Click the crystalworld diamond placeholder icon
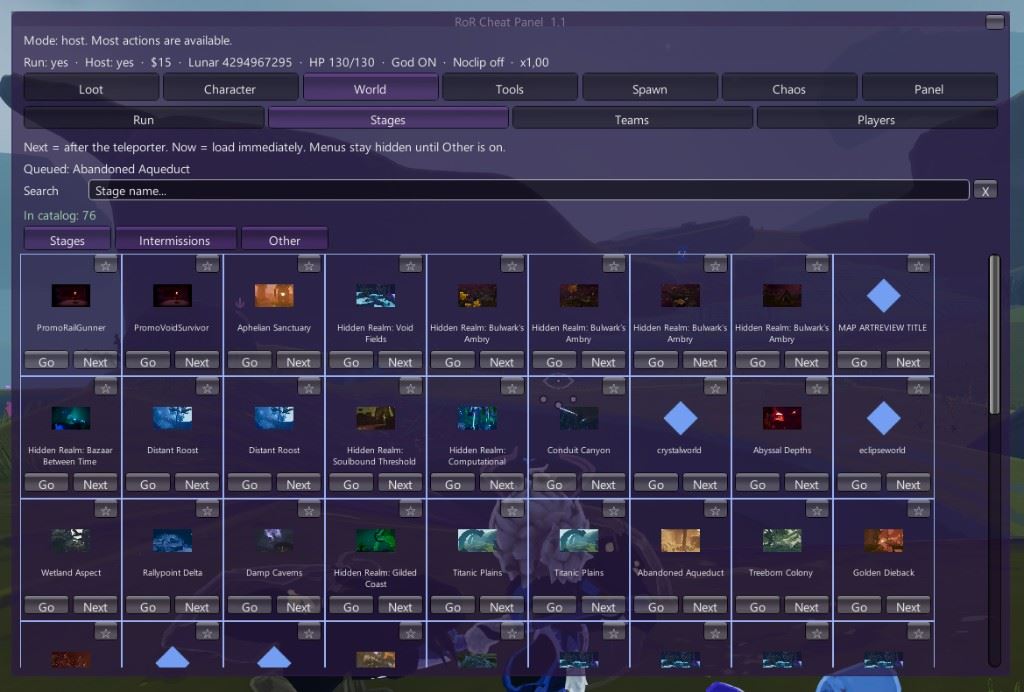1024x692 pixels. pyautogui.click(x=680, y=418)
